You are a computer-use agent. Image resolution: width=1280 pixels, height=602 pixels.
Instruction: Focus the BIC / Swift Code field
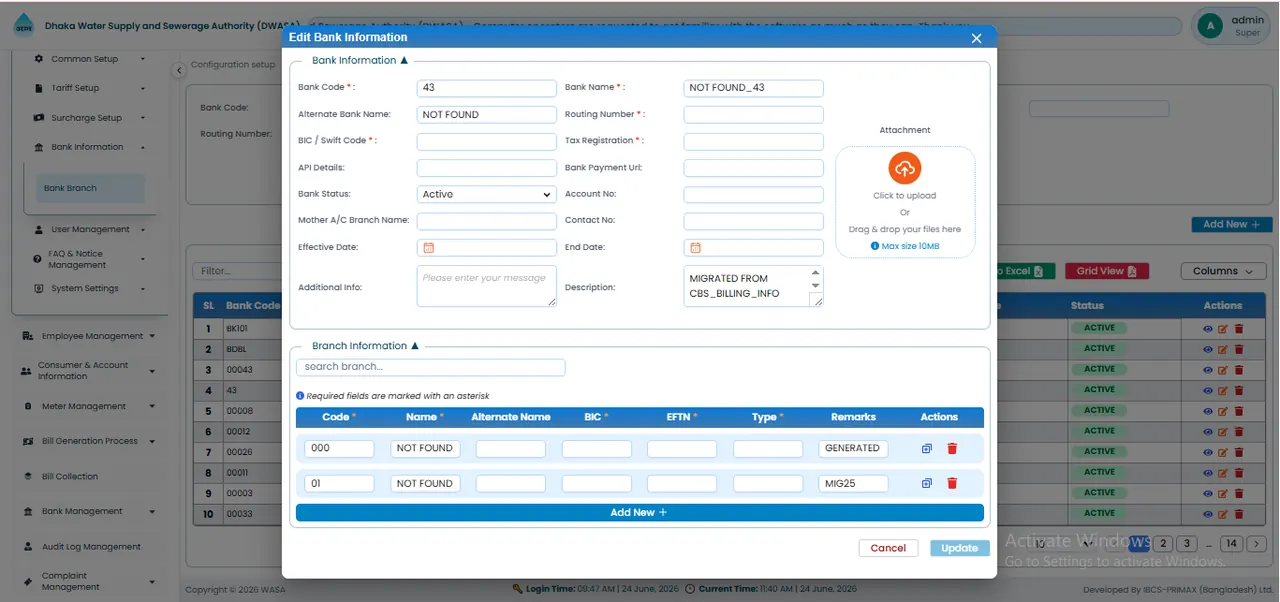486,141
